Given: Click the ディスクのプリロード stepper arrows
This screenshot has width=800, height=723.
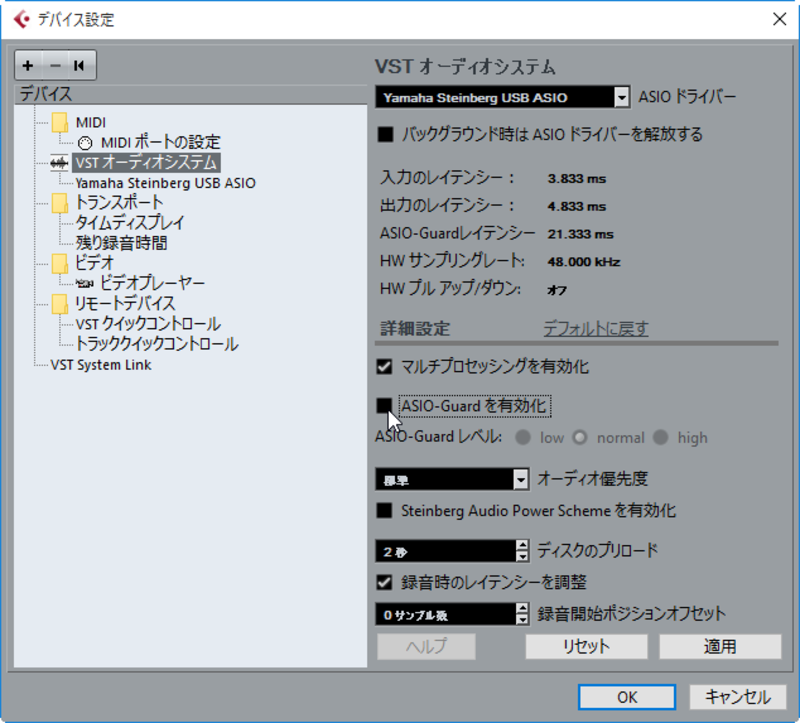Looking at the screenshot, I should 521,551.
